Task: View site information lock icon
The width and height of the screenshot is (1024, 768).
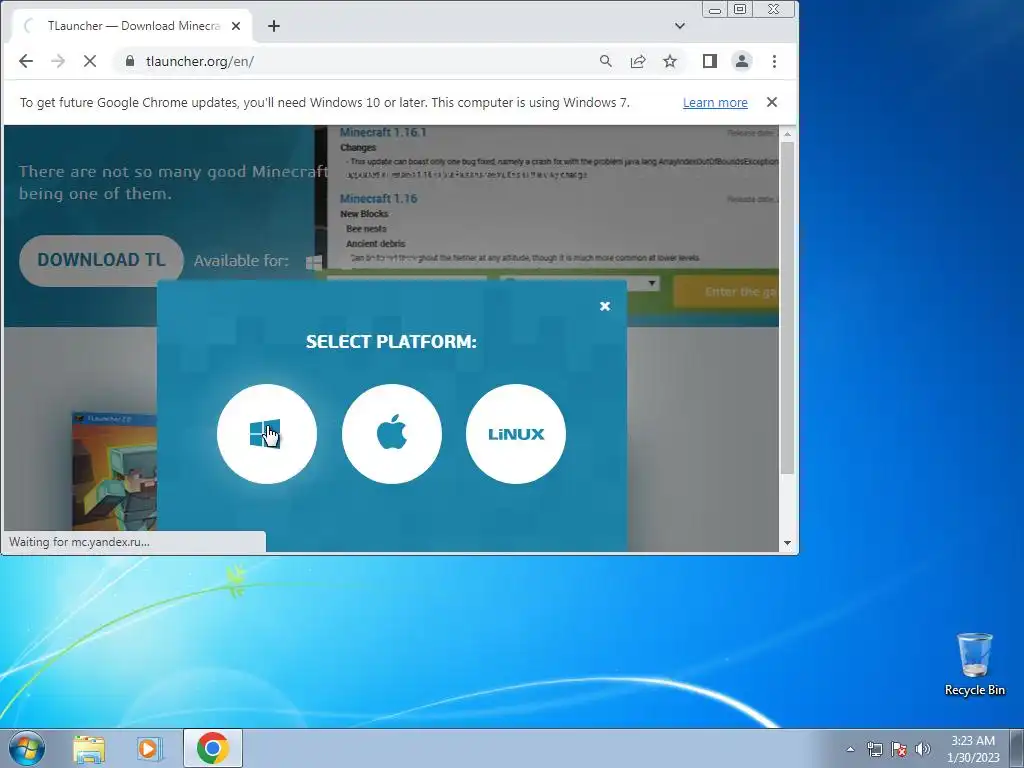Action: (x=130, y=61)
